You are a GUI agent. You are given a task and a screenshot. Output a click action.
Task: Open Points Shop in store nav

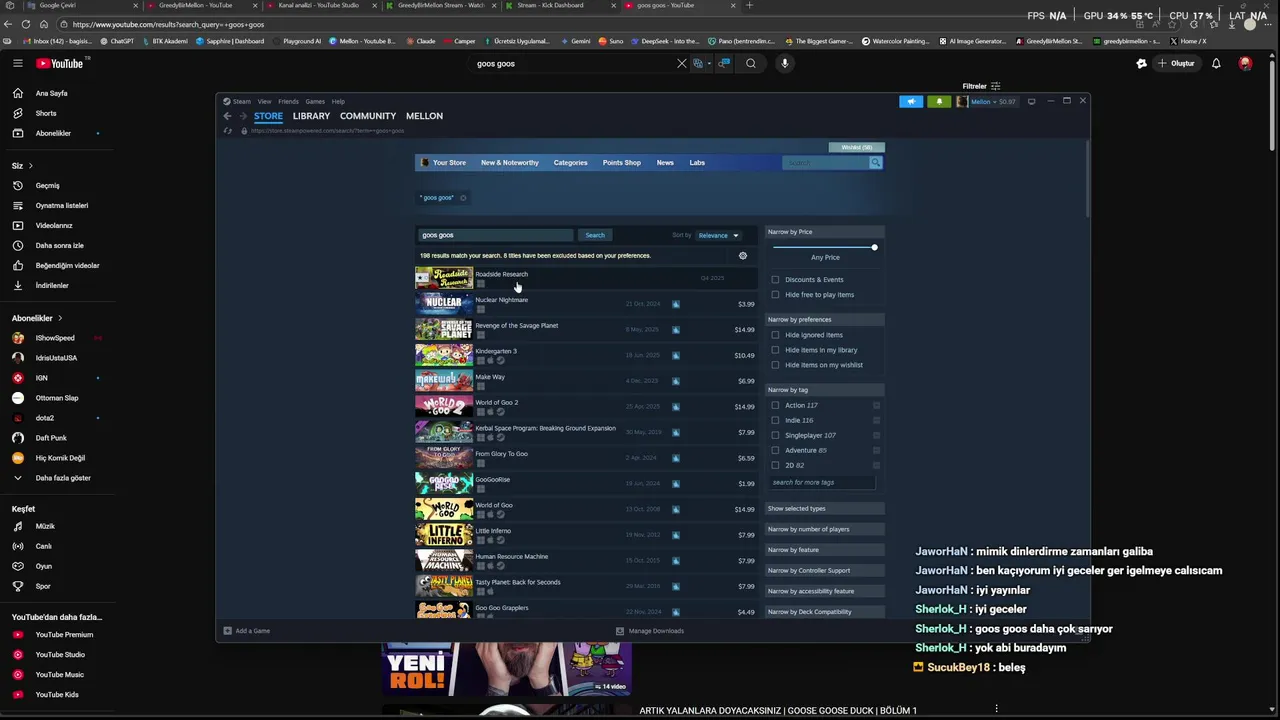[621, 163]
